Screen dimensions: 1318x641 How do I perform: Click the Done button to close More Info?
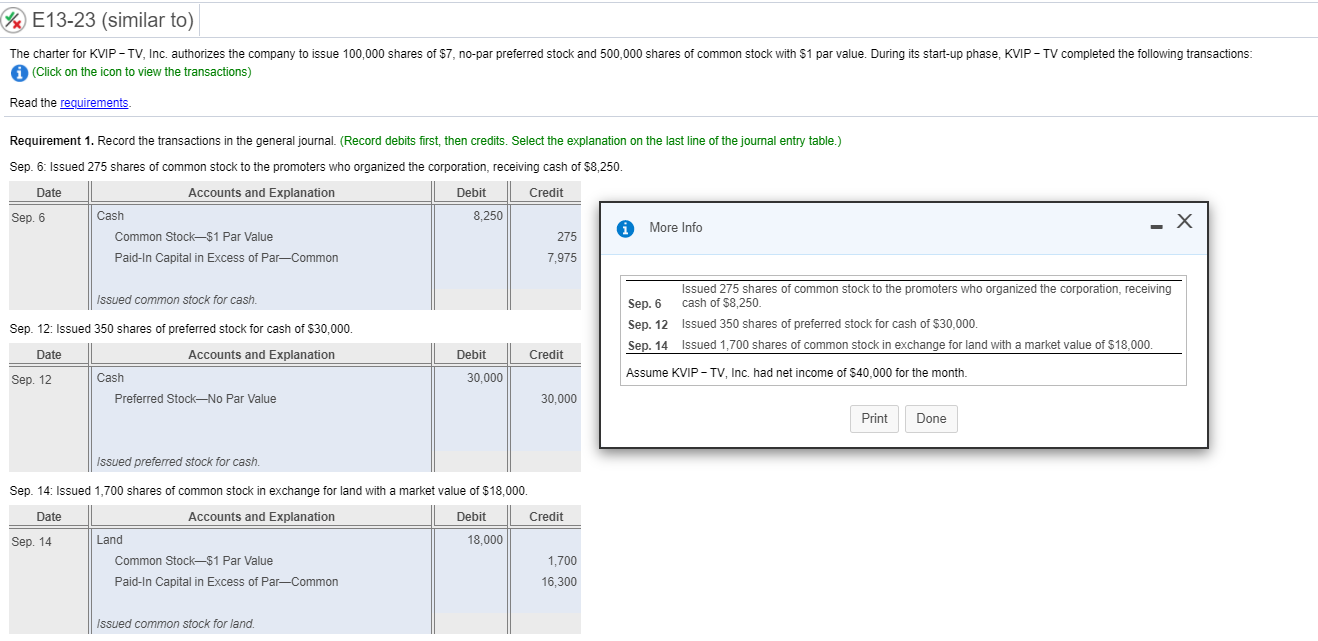point(931,418)
